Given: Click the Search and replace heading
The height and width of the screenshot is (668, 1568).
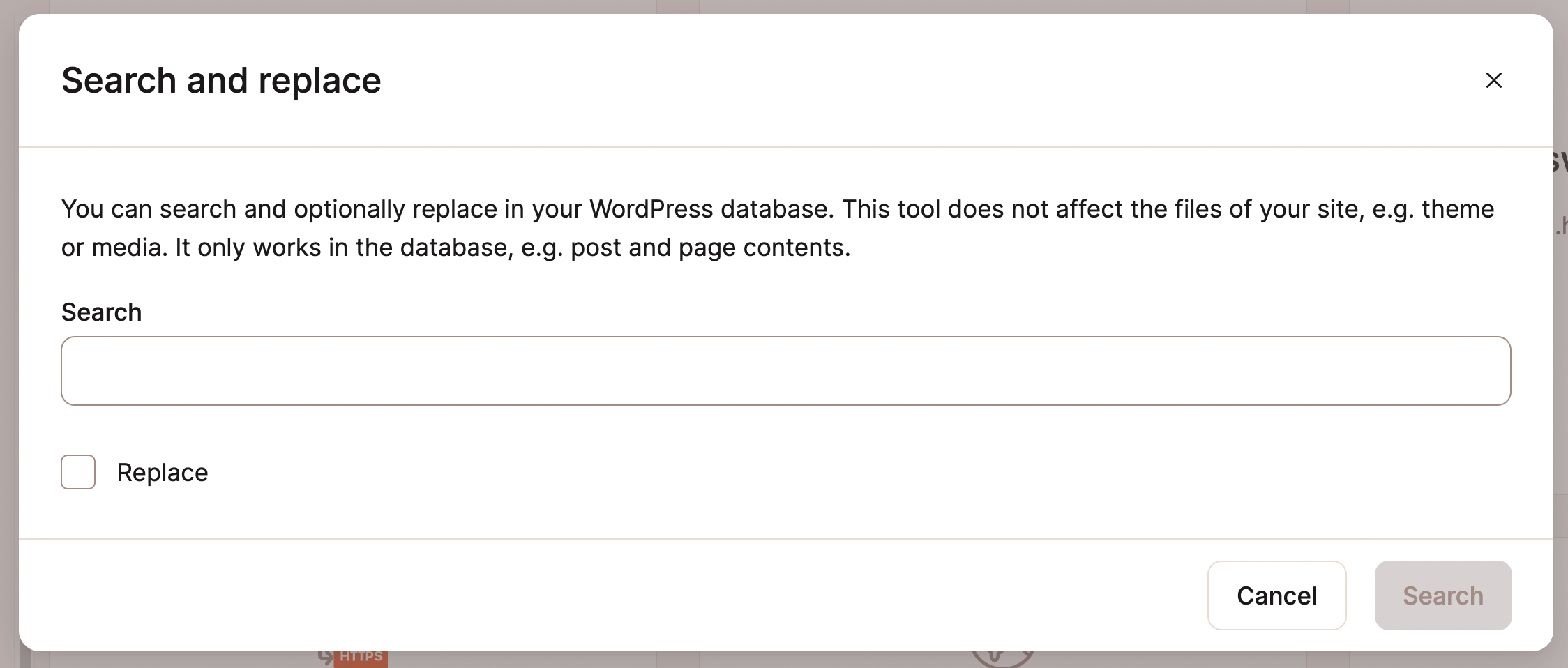Looking at the screenshot, I should pyautogui.click(x=221, y=80).
